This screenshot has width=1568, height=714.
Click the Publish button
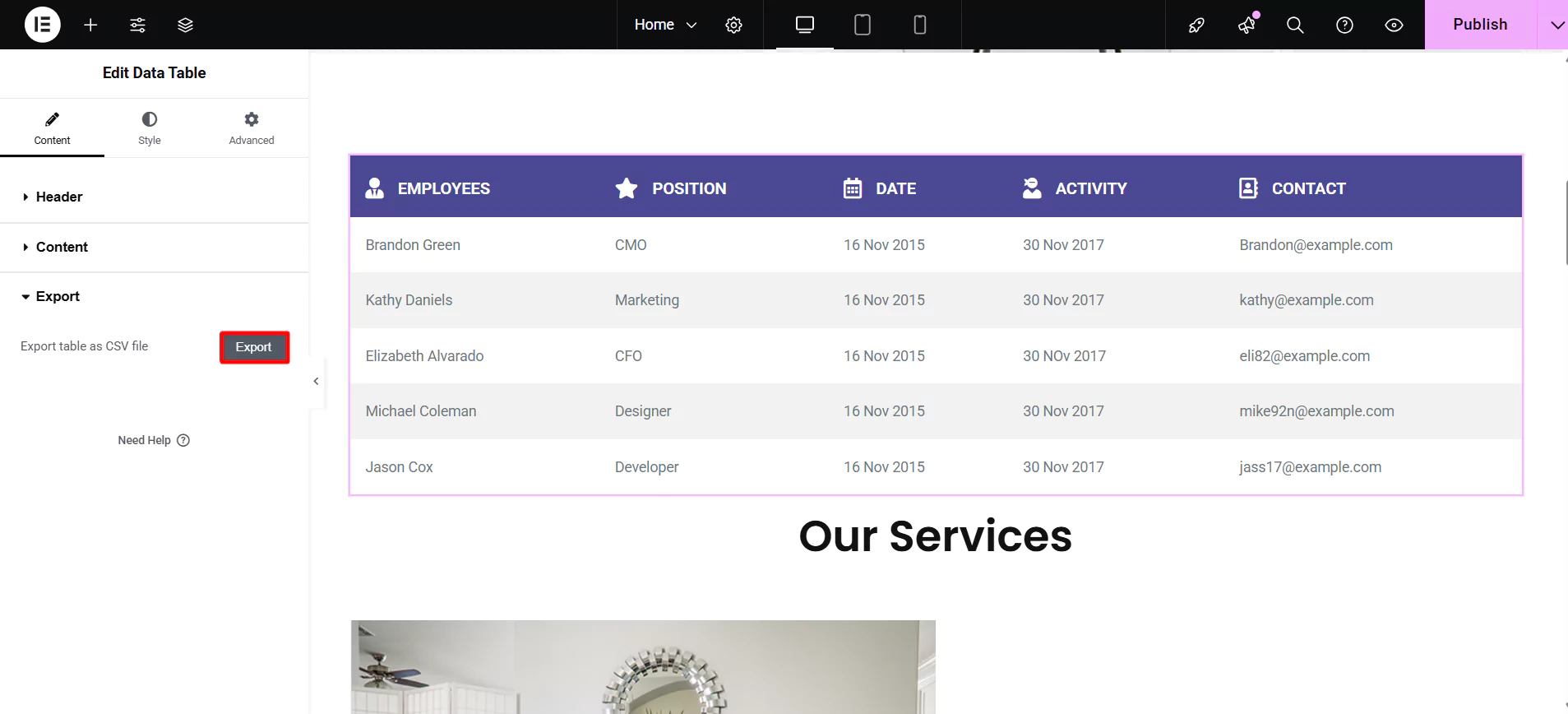1480,25
